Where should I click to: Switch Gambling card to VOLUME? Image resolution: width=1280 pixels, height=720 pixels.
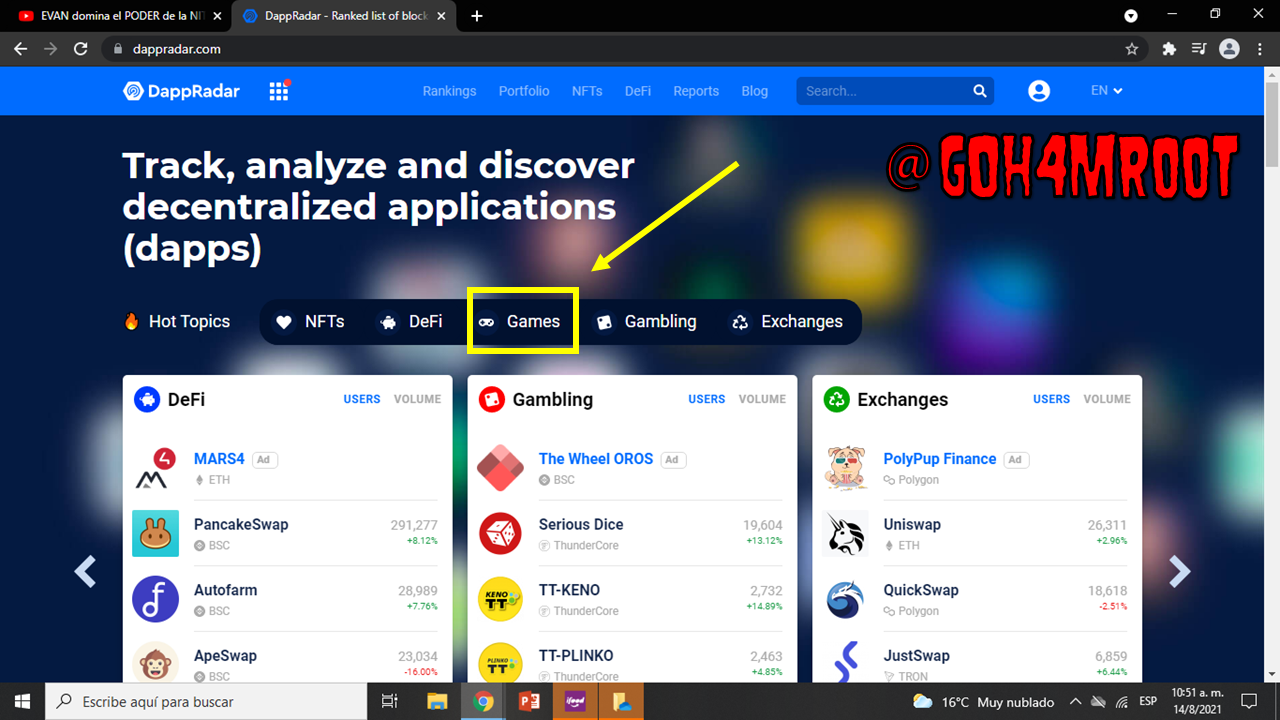[762, 399]
